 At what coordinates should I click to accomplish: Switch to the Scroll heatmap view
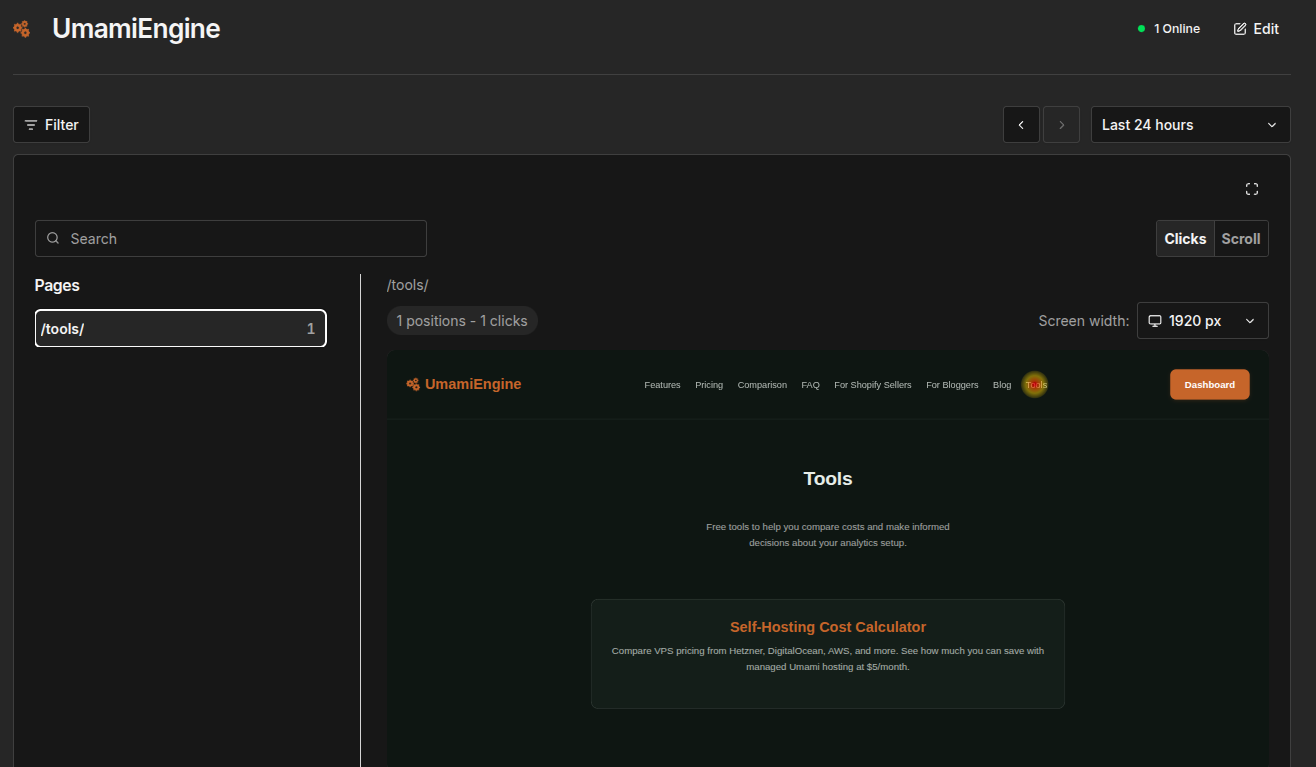tap(1241, 239)
